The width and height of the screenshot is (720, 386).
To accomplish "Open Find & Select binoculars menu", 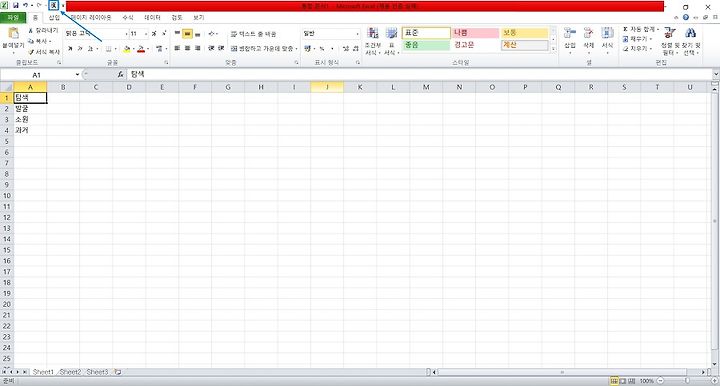I will coord(691,41).
